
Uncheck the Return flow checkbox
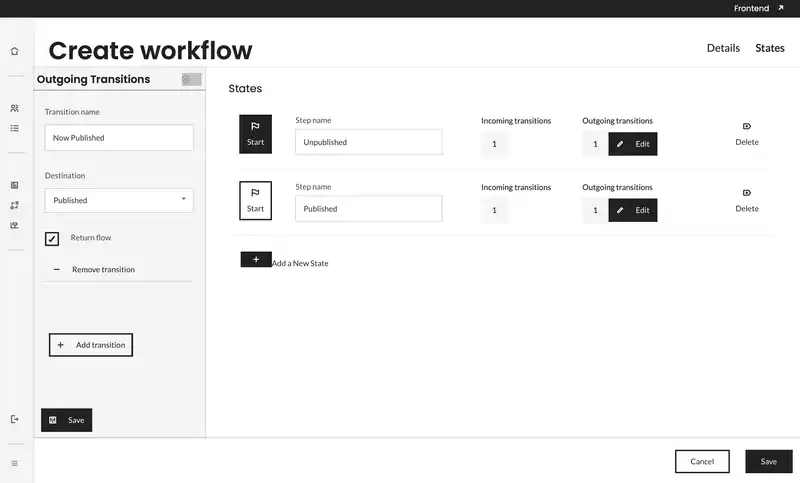pos(52,239)
